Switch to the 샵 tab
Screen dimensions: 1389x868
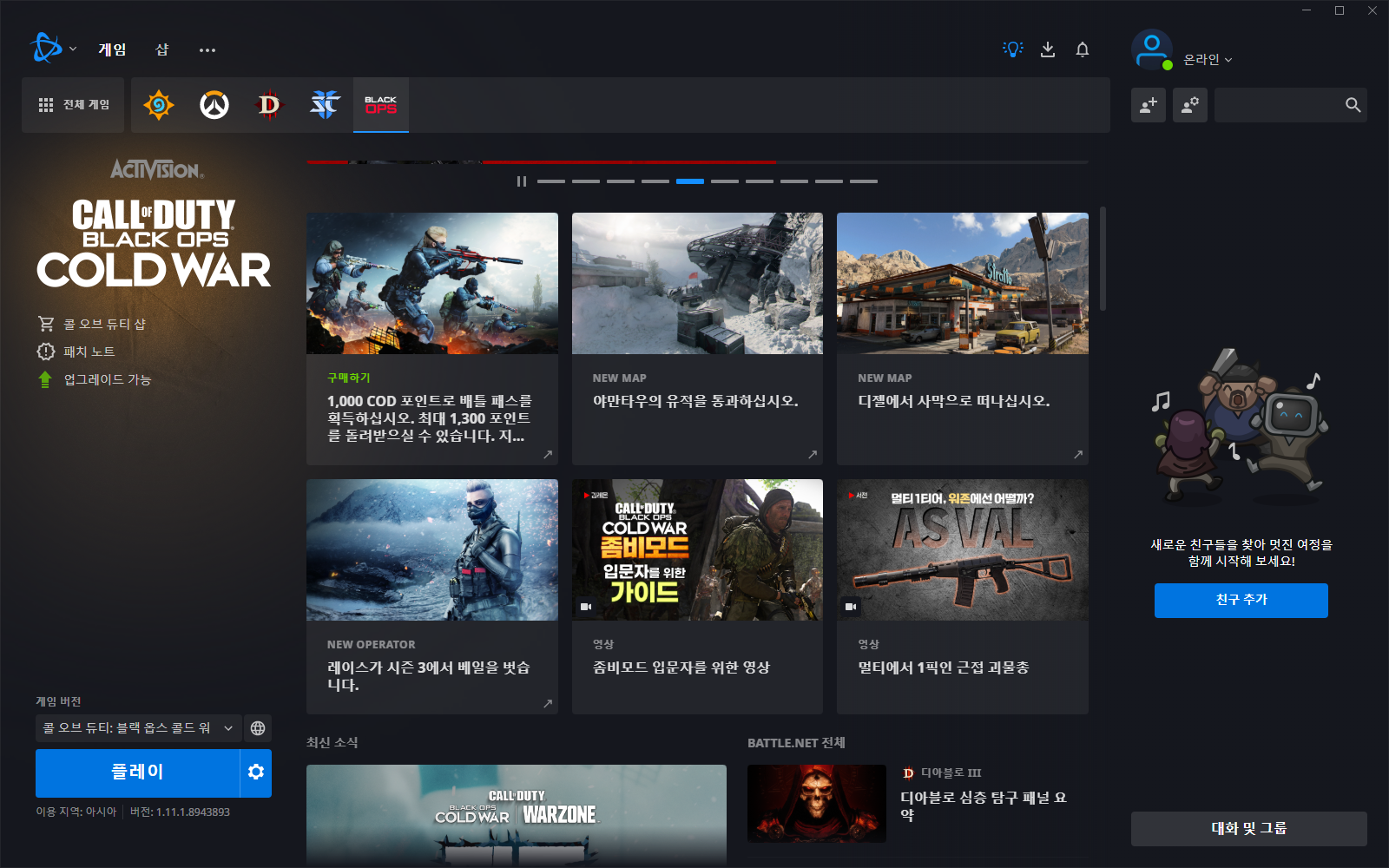161,49
